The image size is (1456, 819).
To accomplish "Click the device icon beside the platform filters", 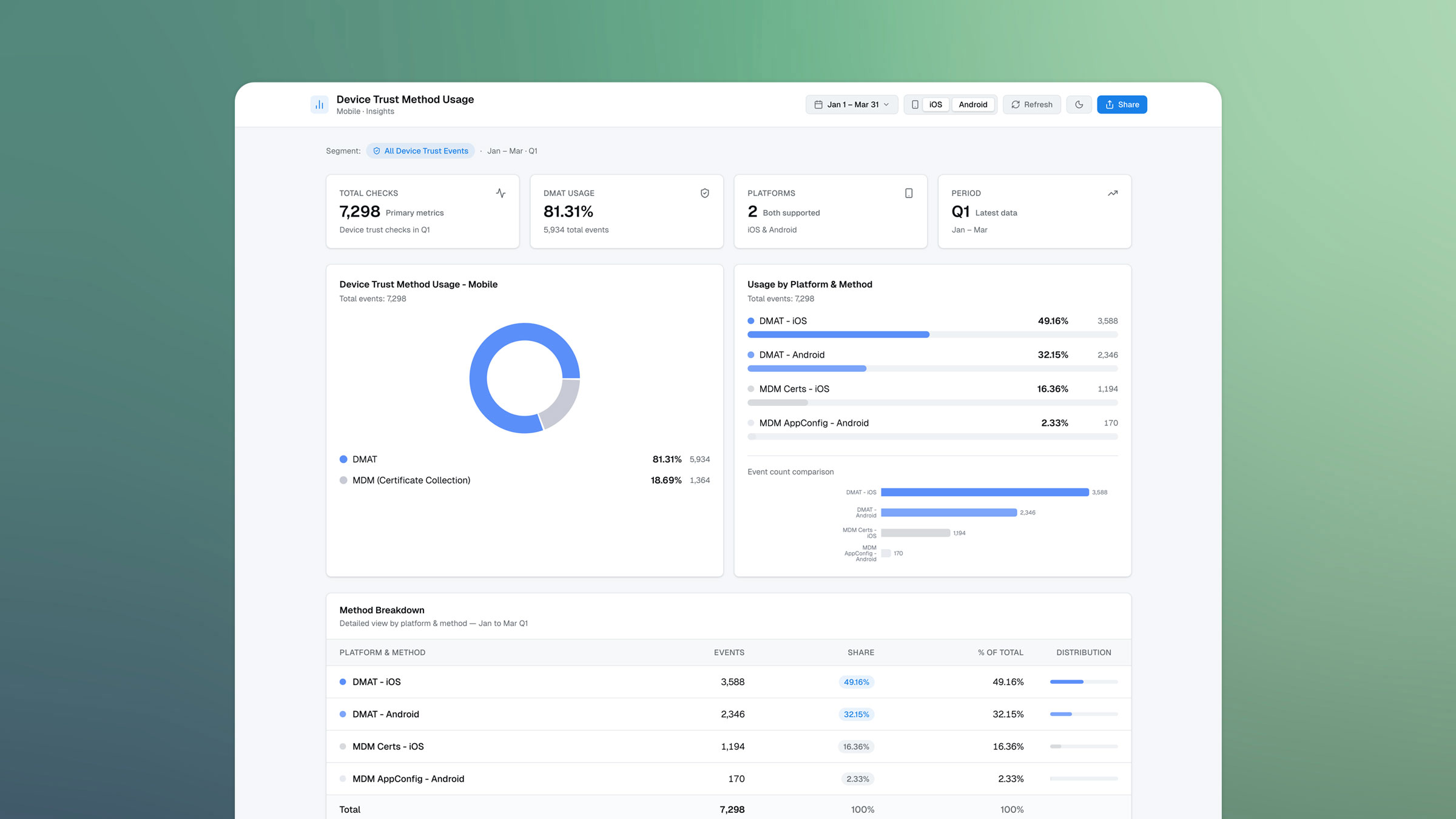I will 915,104.
